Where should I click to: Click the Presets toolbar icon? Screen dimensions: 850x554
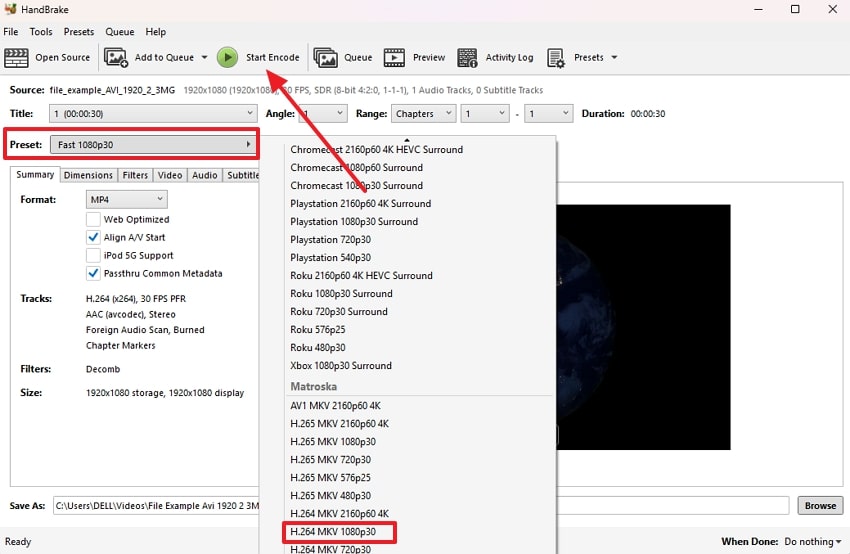pos(556,57)
